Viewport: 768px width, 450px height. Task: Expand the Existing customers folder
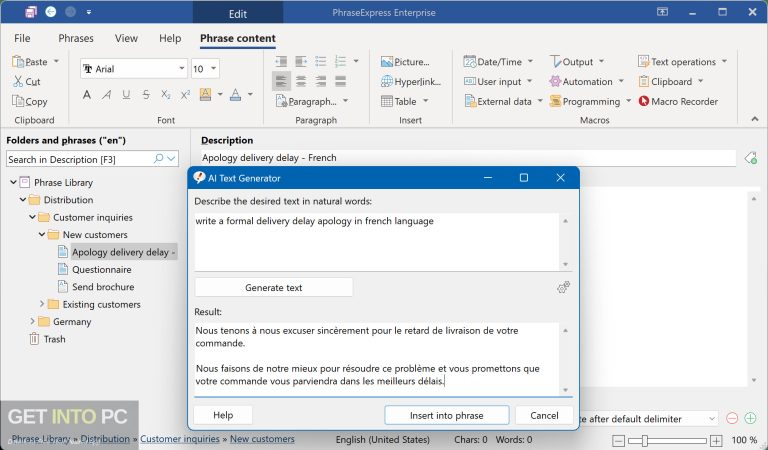coord(43,304)
